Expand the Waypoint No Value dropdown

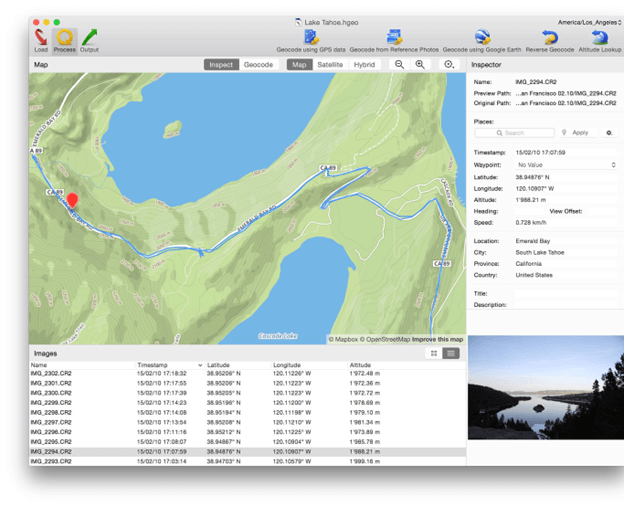[x=566, y=165]
